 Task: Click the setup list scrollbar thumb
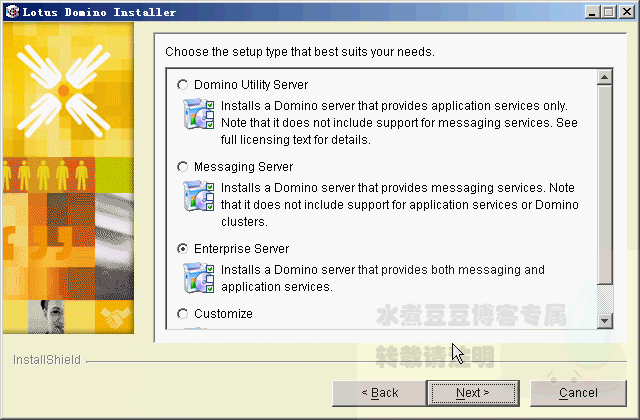604,184
